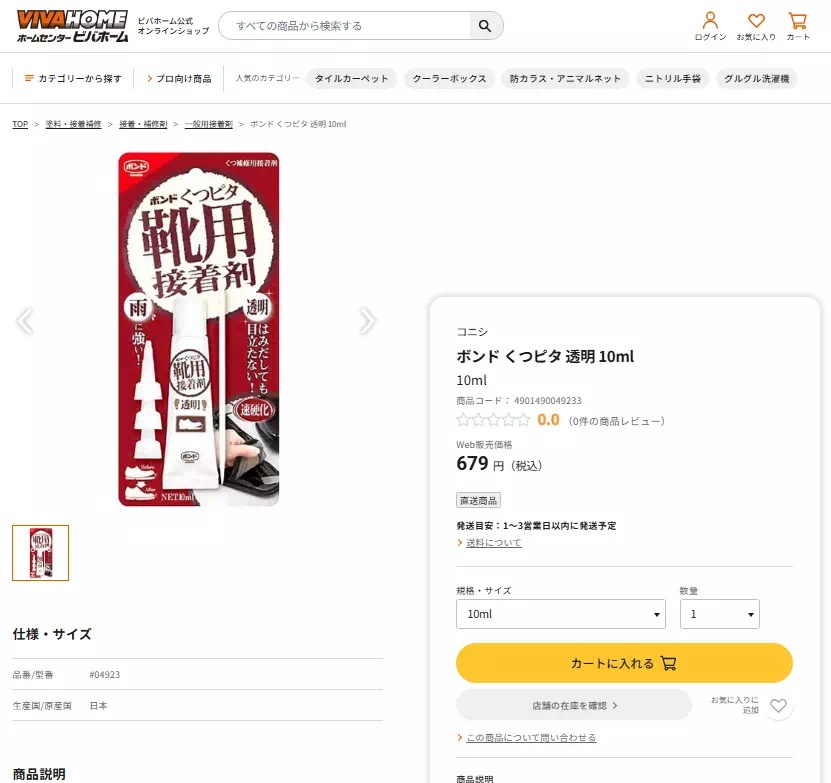This screenshot has height=783, width=831.
Task: Expand the 数量 quantity dropdown
Action: (x=719, y=614)
